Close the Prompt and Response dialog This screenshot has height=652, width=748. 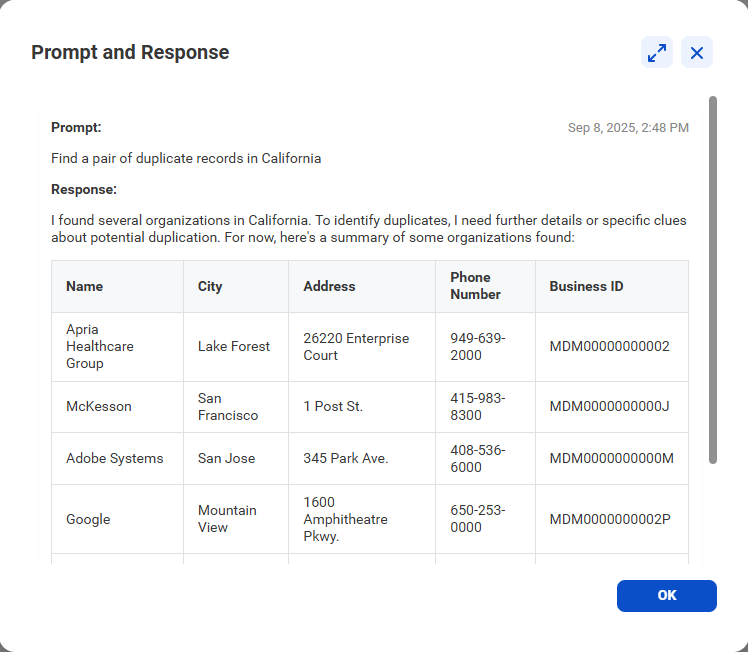tap(697, 52)
